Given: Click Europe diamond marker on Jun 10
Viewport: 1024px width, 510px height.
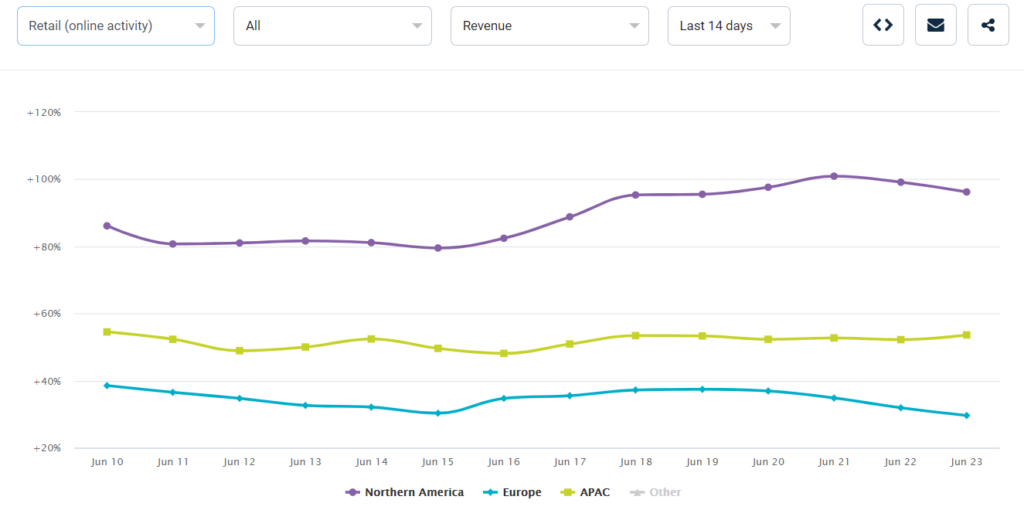Looking at the screenshot, I should point(107,385).
